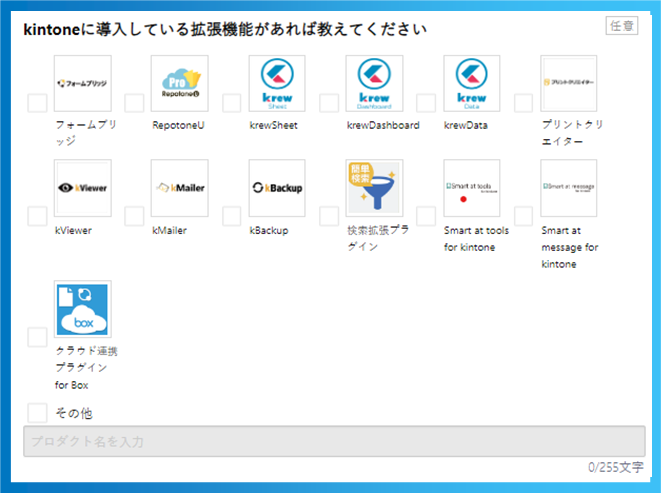Check the kMailer checkbox
The width and height of the screenshot is (661, 493).
[134, 216]
